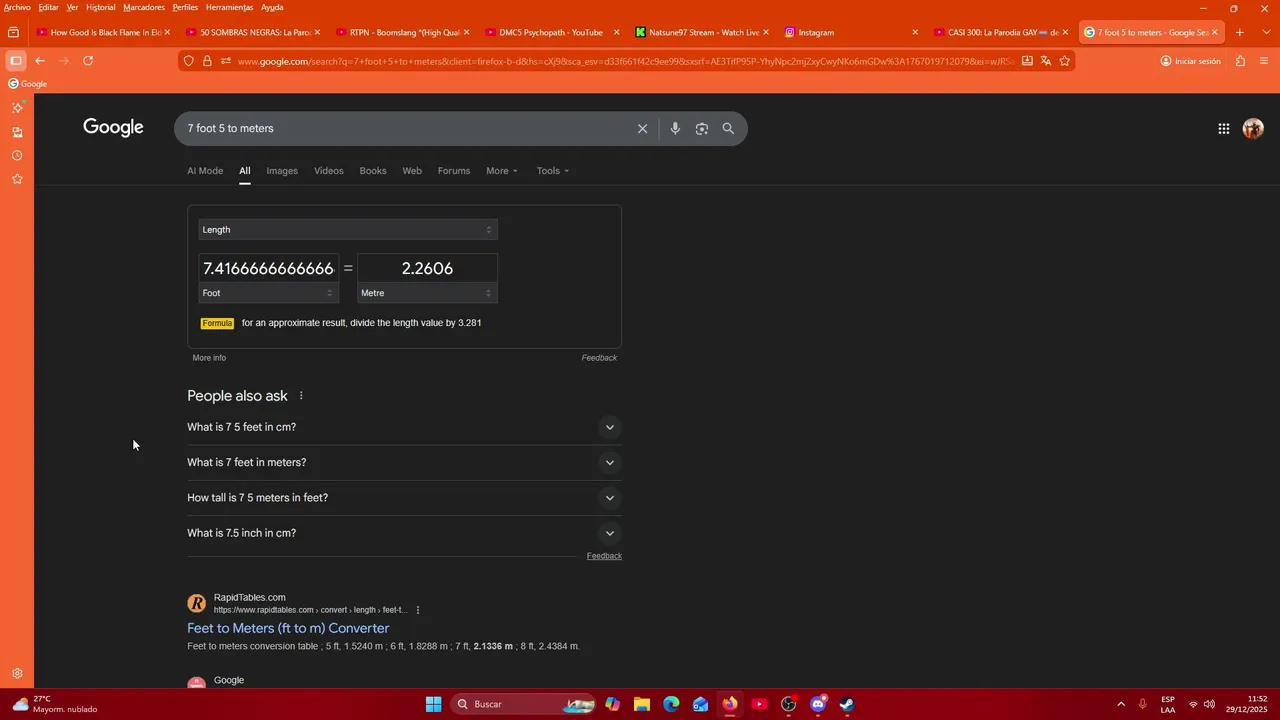Open Windows taskbar Buscar search box
The height and width of the screenshot is (720, 1280).
[522, 704]
